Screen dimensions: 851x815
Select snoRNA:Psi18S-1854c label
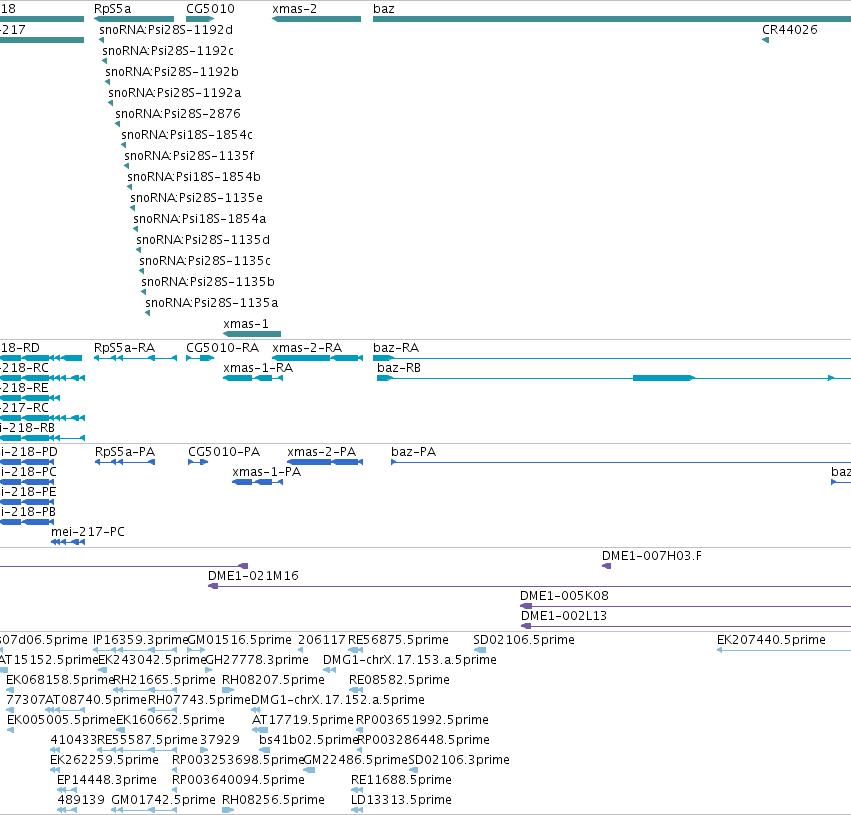(187, 135)
